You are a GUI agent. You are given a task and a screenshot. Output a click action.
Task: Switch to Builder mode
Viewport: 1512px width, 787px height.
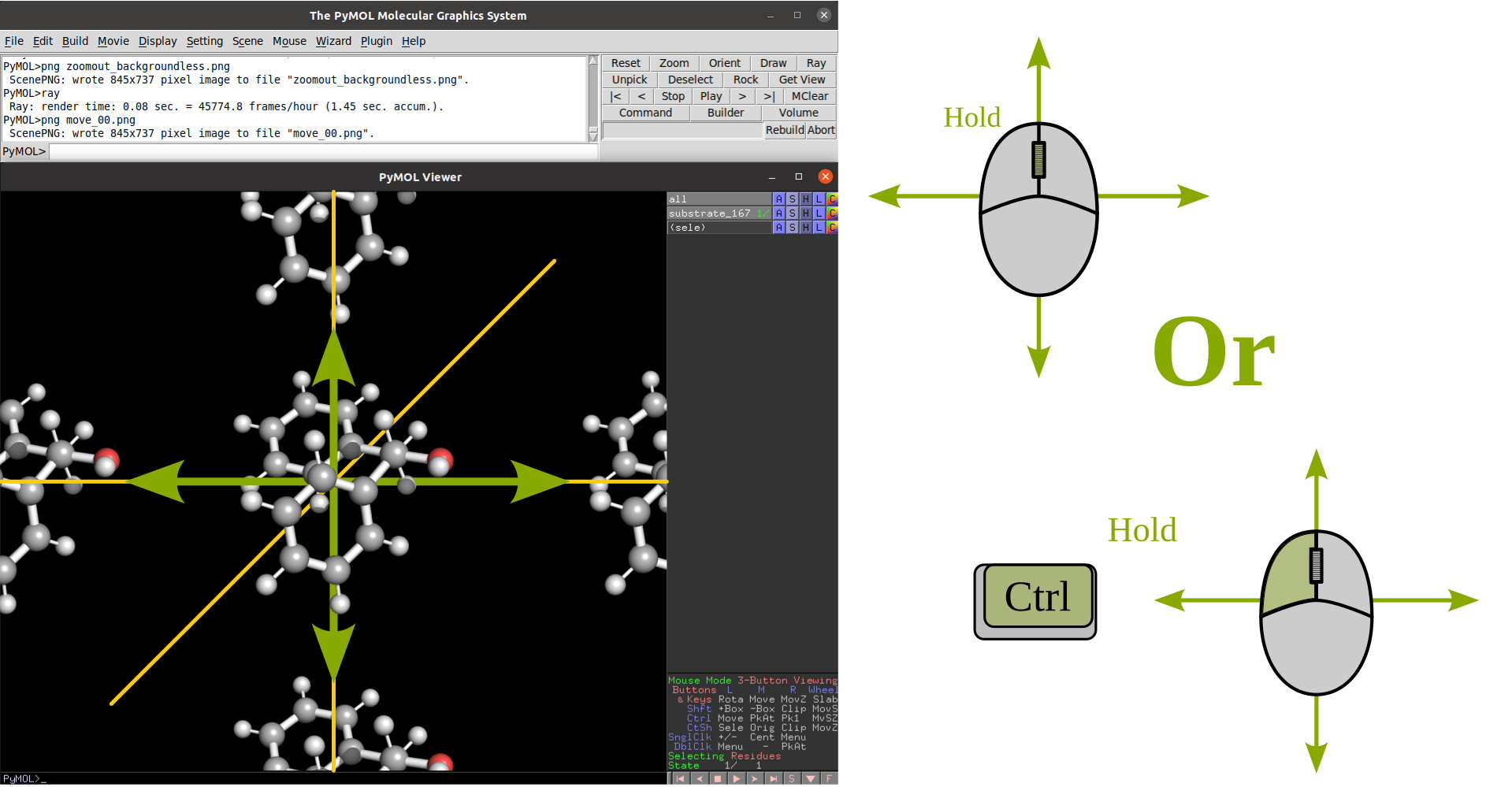pos(725,113)
